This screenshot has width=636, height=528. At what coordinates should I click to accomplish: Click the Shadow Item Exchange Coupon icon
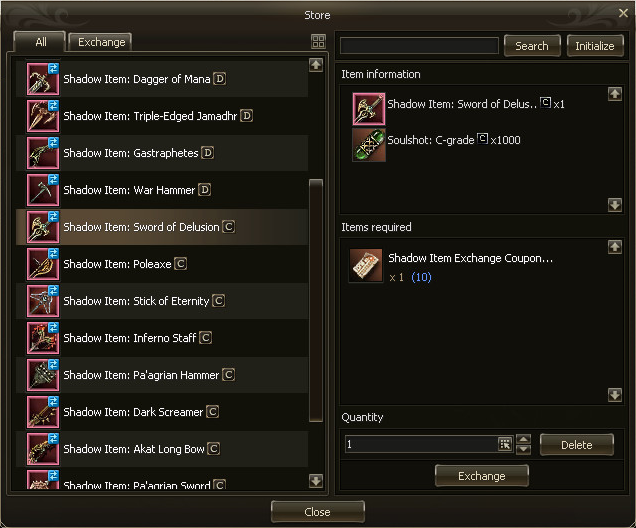[x=366, y=266]
